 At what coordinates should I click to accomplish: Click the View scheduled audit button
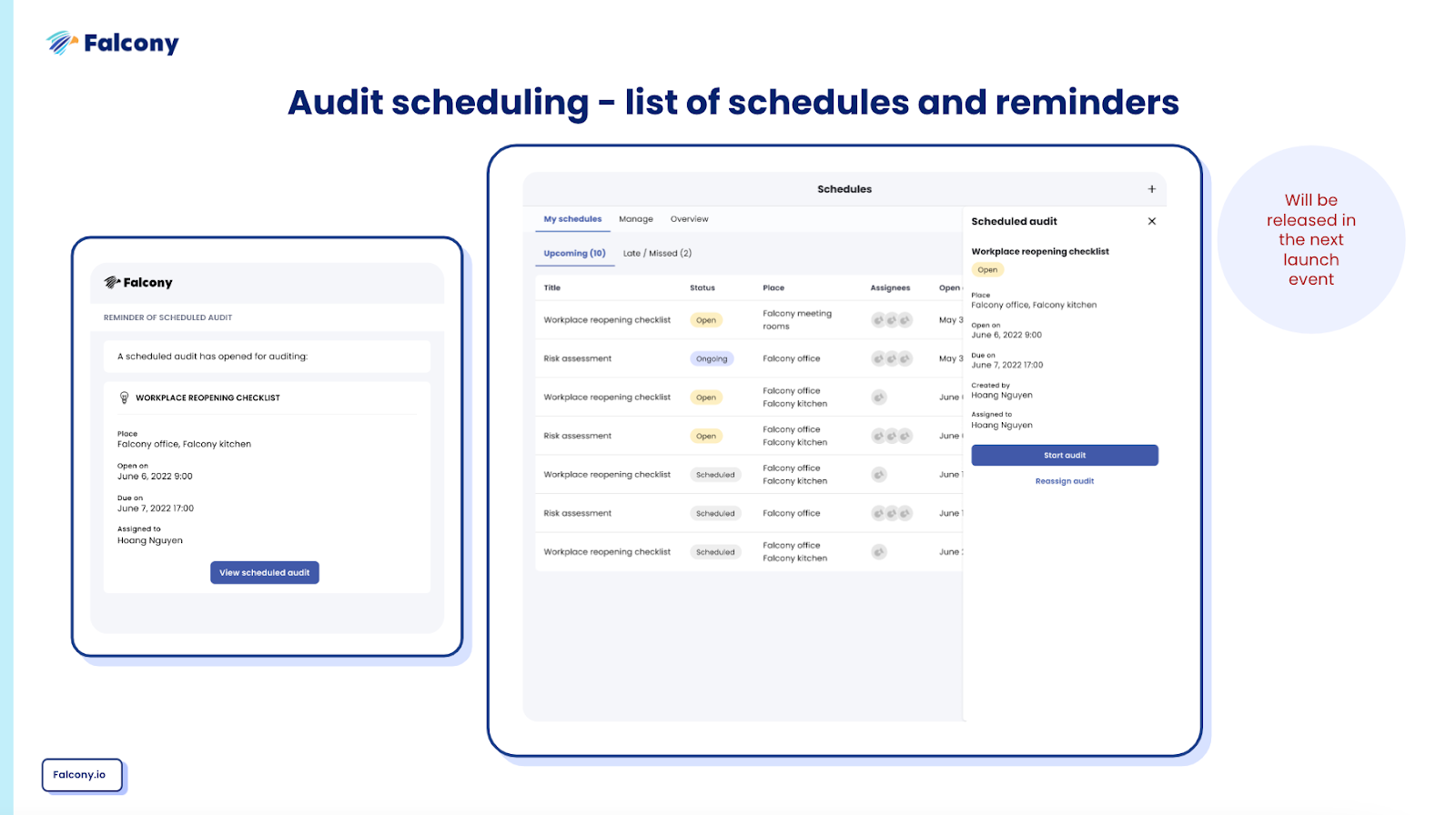(265, 572)
